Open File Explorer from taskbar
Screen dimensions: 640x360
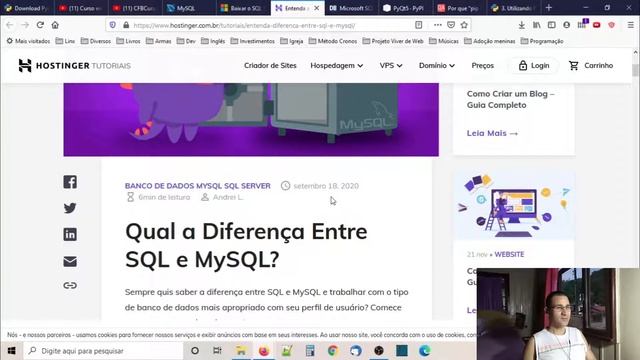(x=241, y=351)
